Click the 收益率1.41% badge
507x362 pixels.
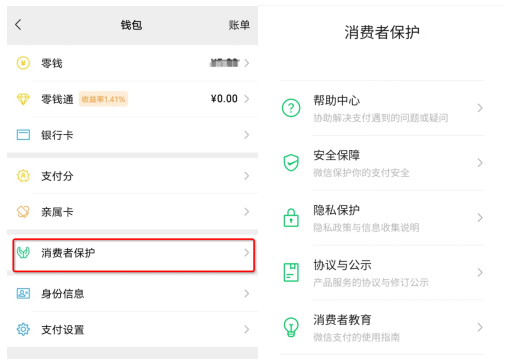(103, 99)
